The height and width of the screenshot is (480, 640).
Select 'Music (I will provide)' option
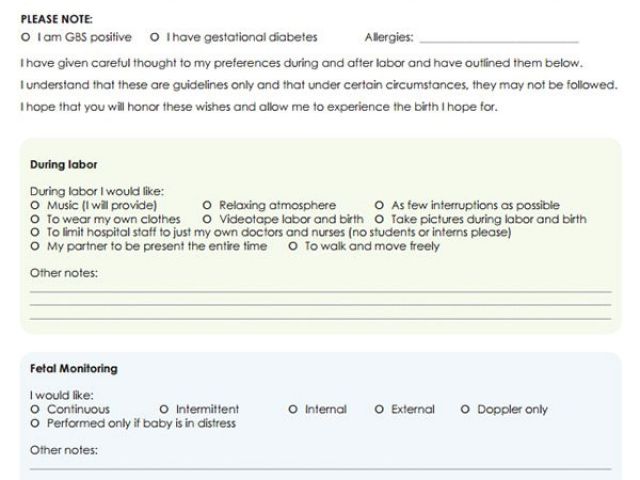(x=36, y=206)
